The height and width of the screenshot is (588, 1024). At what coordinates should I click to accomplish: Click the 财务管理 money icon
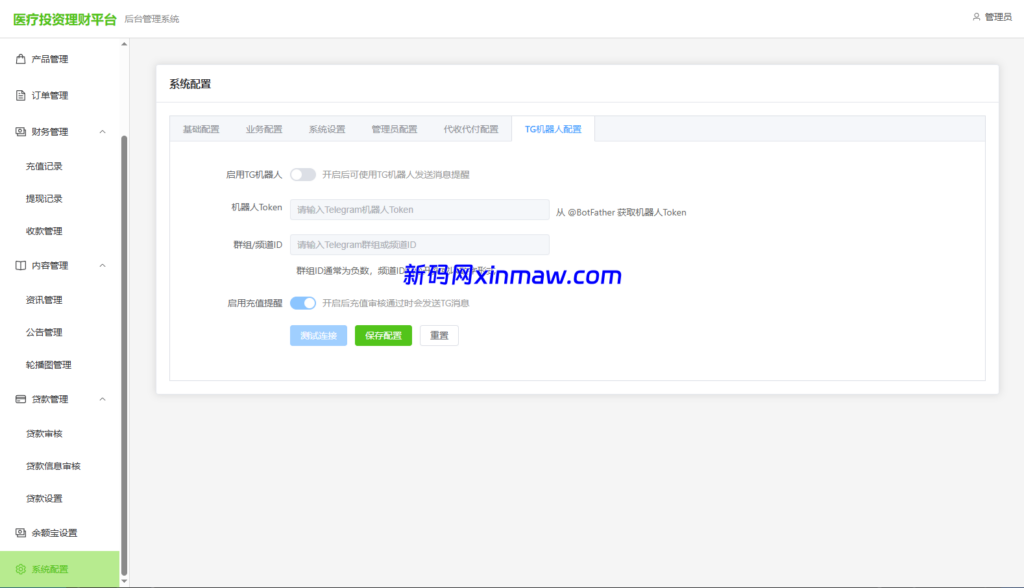[20, 131]
